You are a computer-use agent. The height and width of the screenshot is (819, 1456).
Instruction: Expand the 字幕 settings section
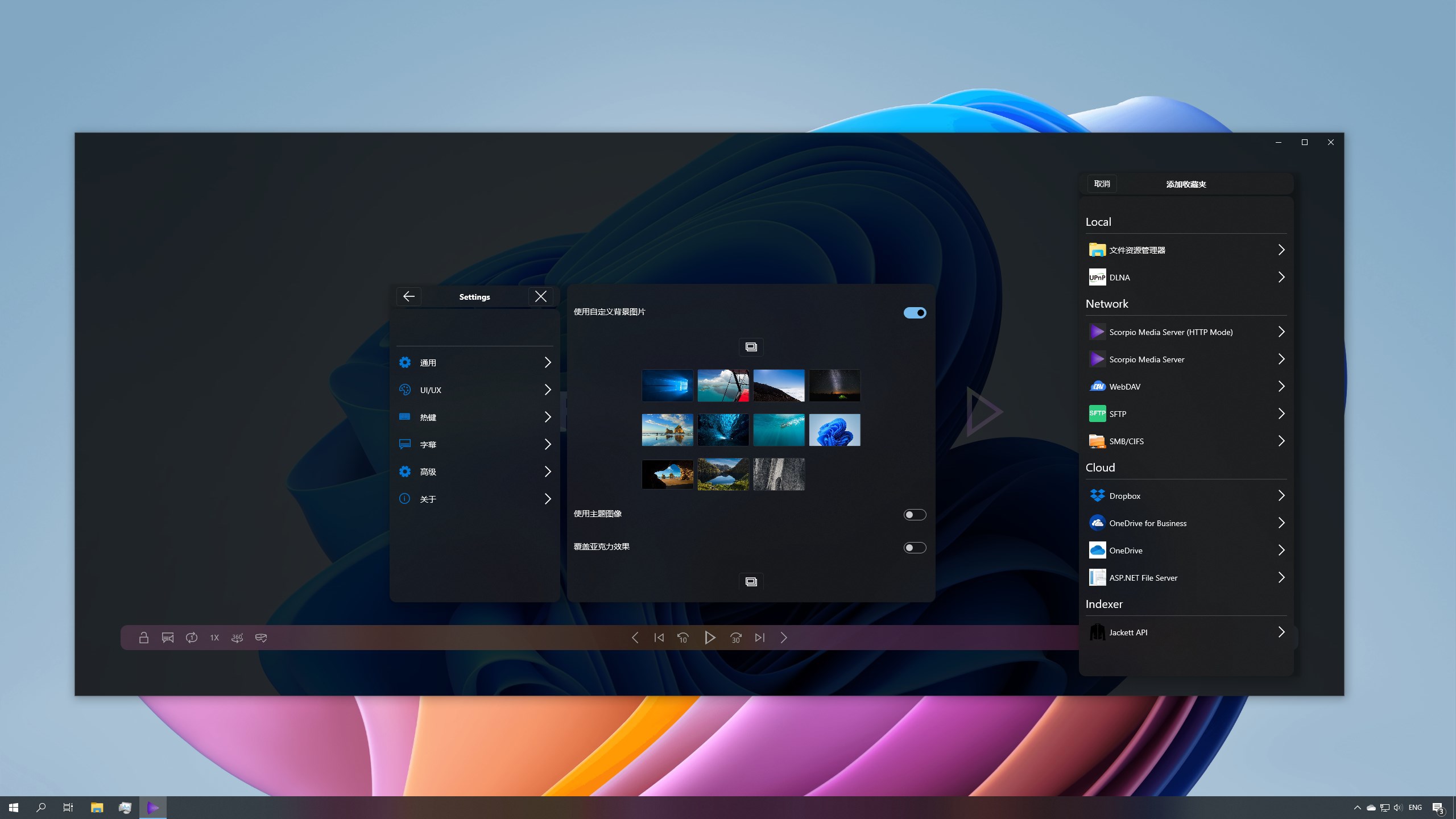click(x=475, y=444)
